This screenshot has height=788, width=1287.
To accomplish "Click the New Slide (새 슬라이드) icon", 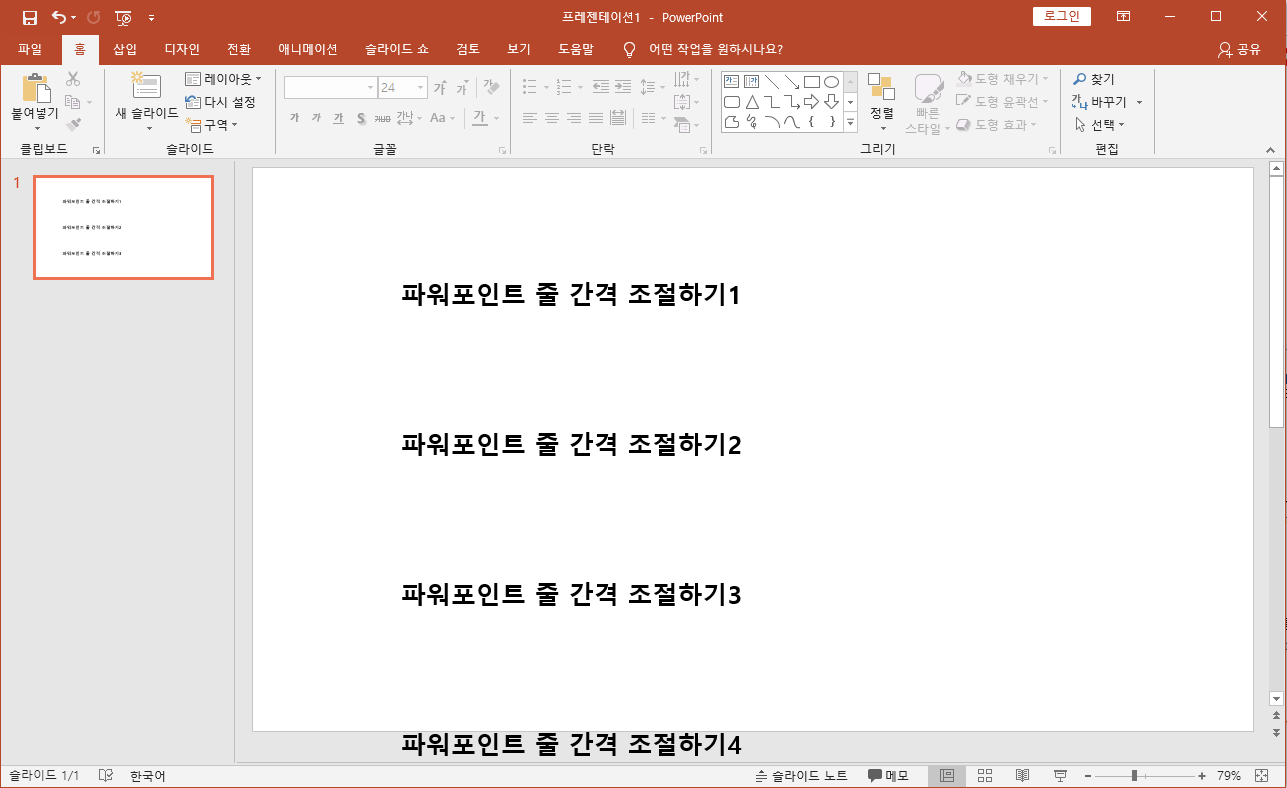I will pyautogui.click(x=146, y=87).
